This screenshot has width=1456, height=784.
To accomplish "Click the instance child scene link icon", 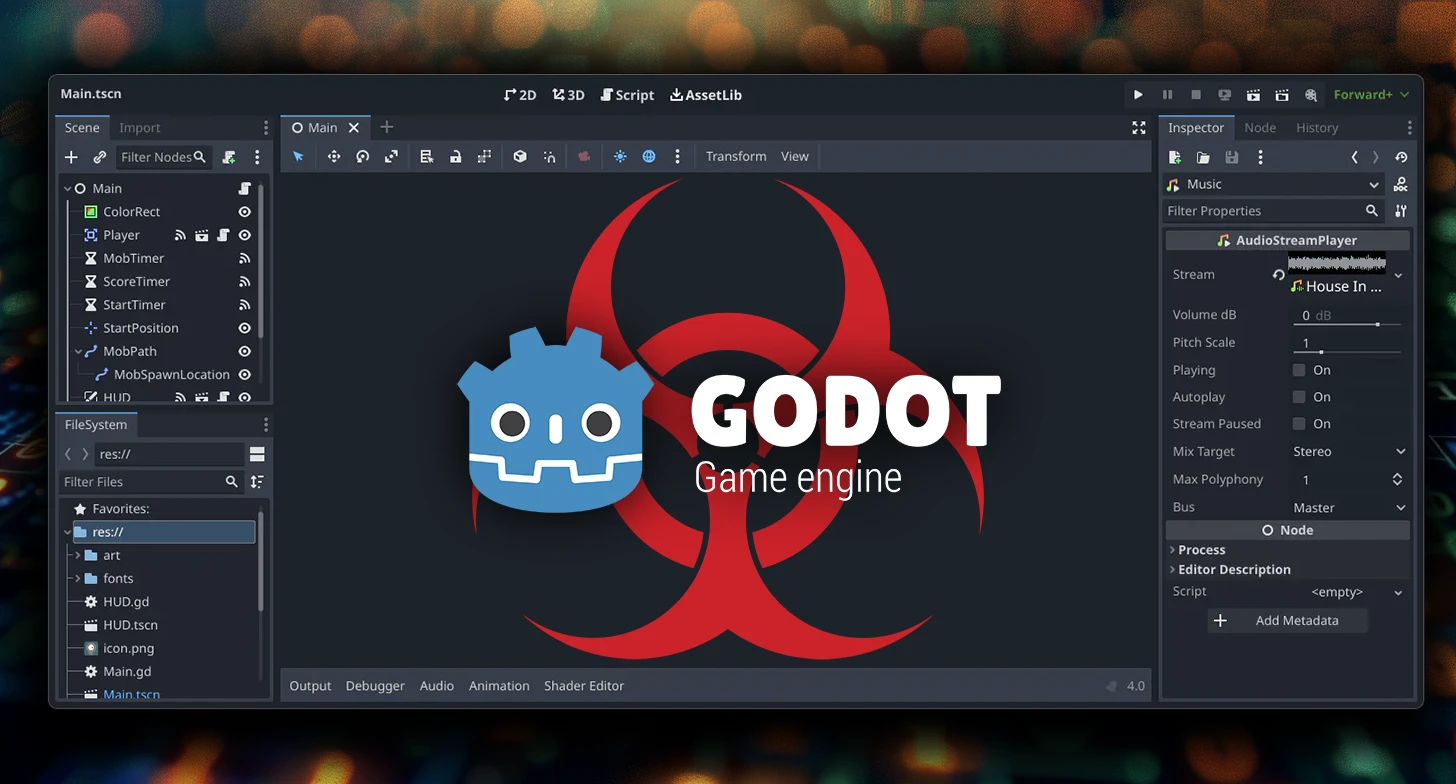I will coord(99,157).
